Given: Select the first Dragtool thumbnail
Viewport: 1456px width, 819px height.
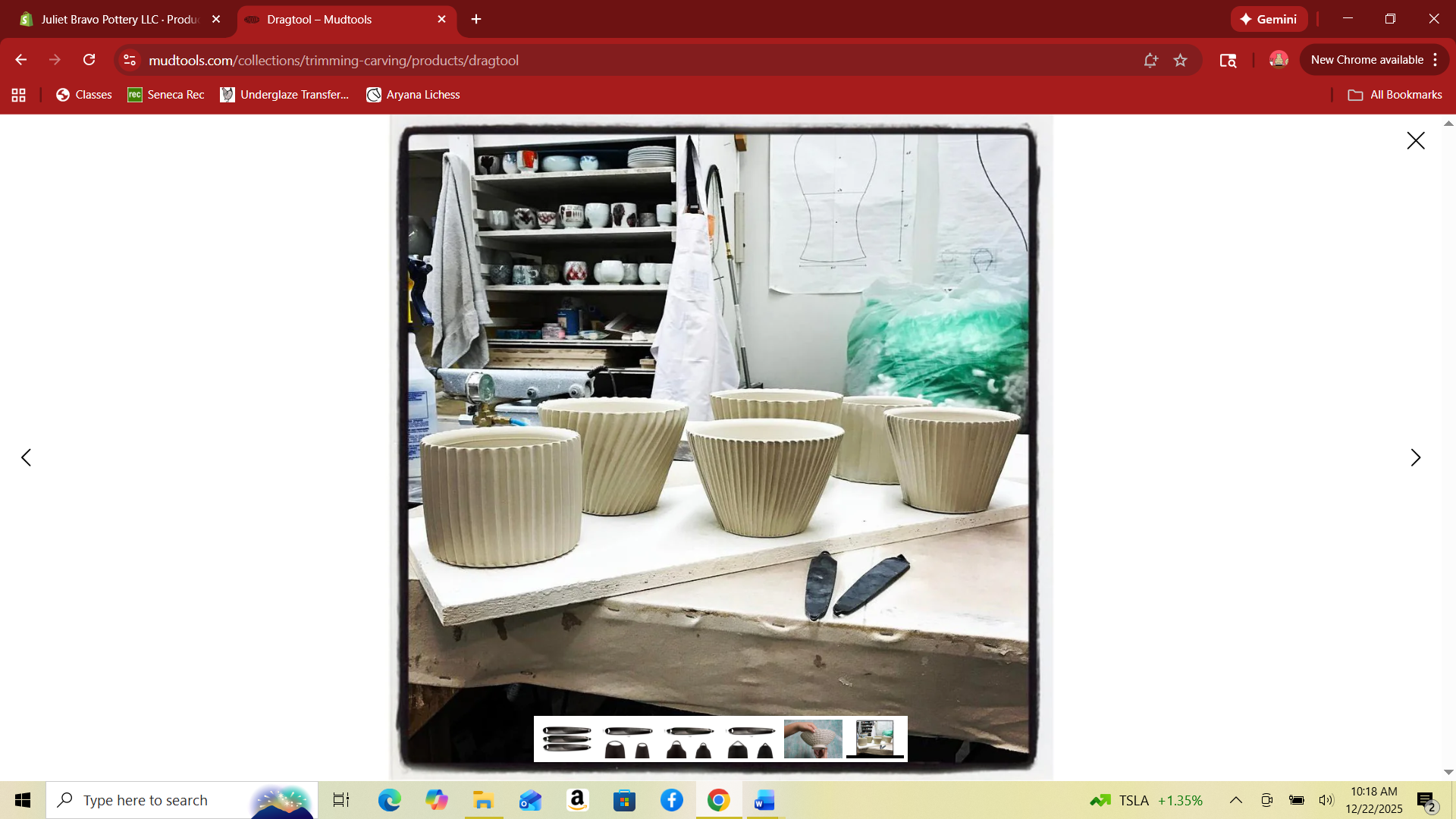Looking at the screenshot, I should (566, 739).
